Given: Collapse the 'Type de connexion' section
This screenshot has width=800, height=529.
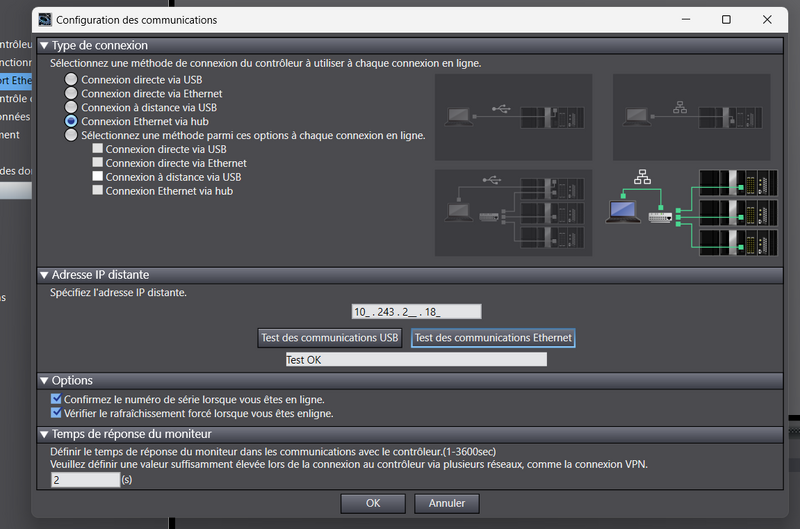Looking at the screenshot, I should coord(44,46).
